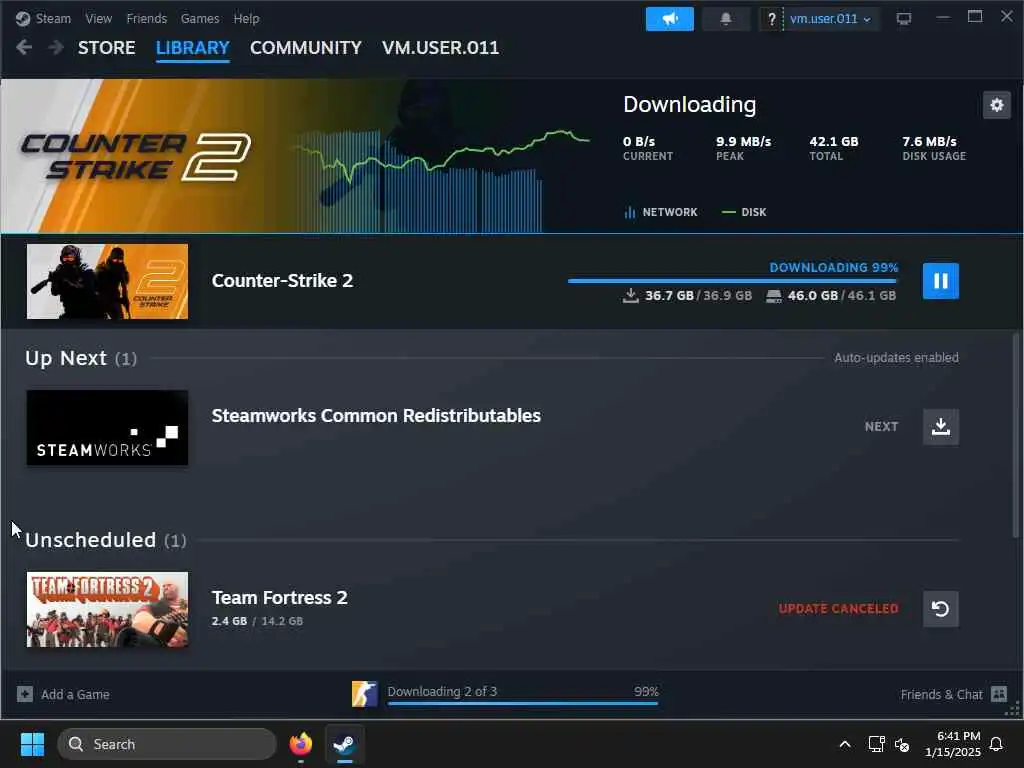Open the notifications bell in Steam
This screenshot has width=1024, height=768.
point(726,19)
